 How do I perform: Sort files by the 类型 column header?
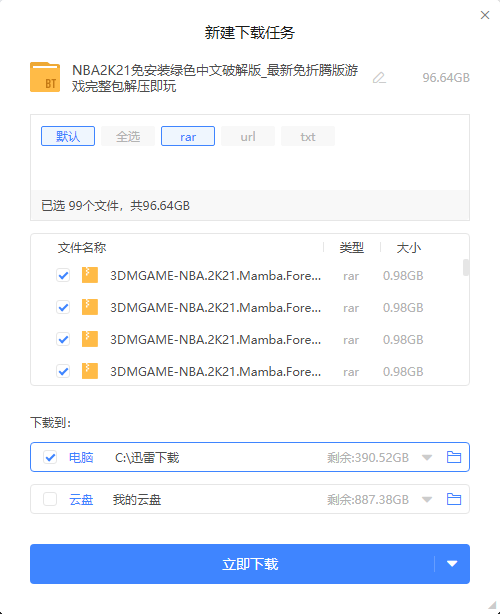tap(352, 247)
